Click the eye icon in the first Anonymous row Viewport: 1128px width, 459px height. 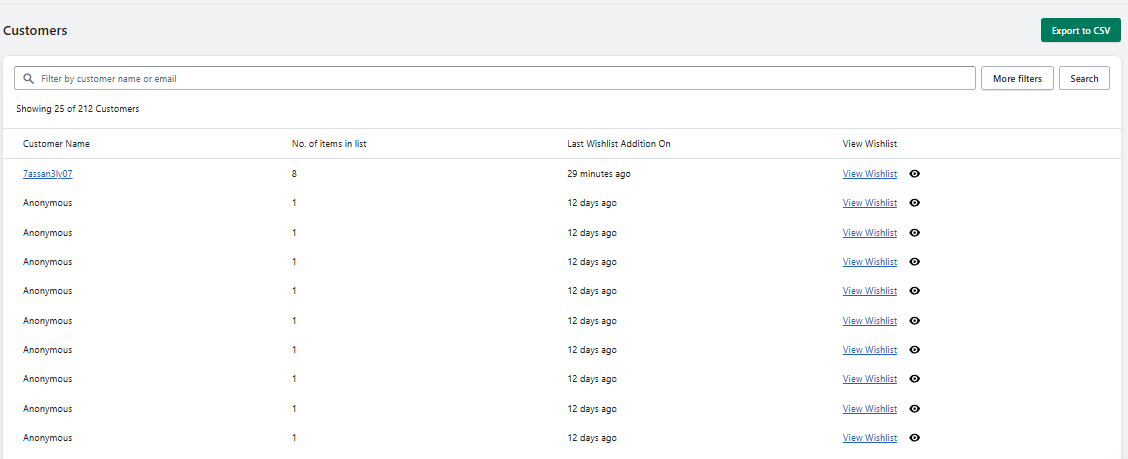(914, 203)
